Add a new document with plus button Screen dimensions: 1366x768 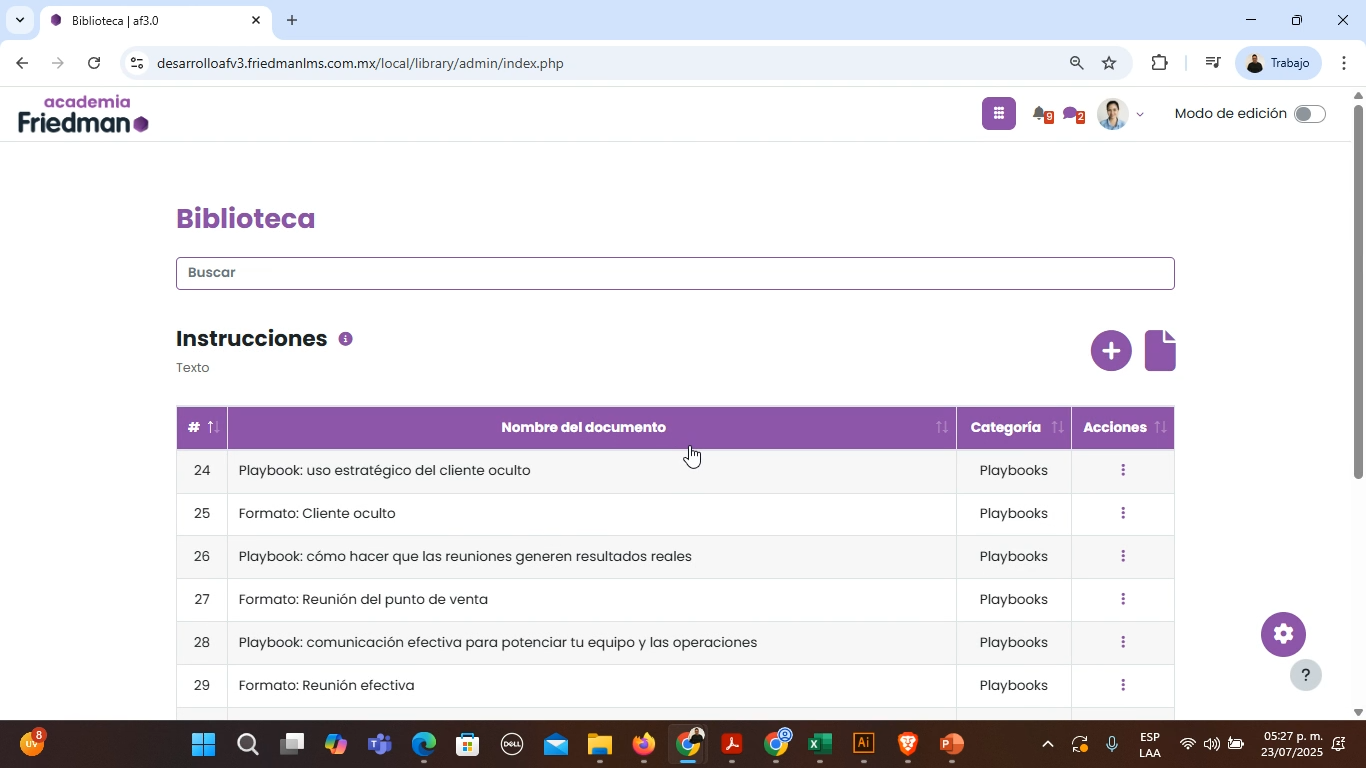1111,351
